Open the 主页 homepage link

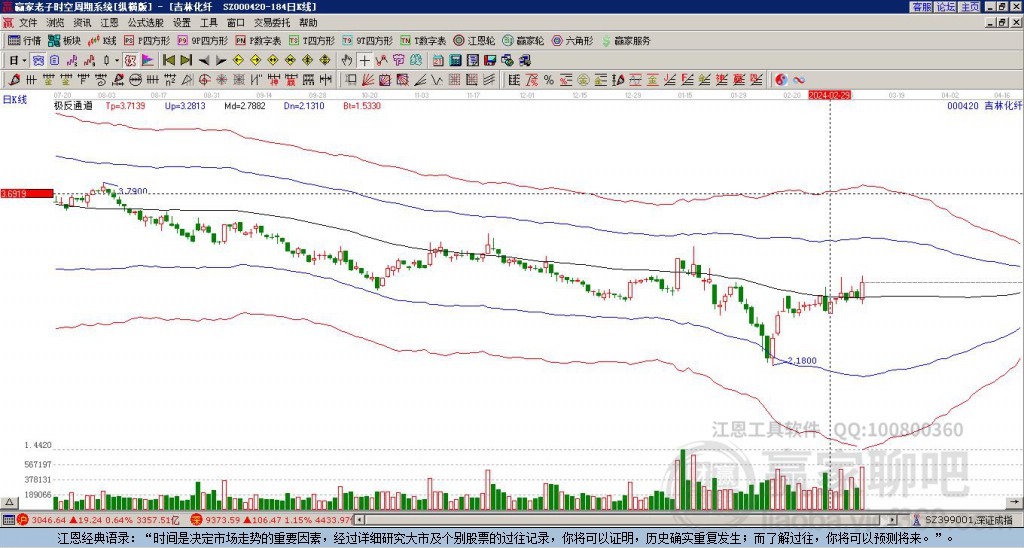point(970,7)
